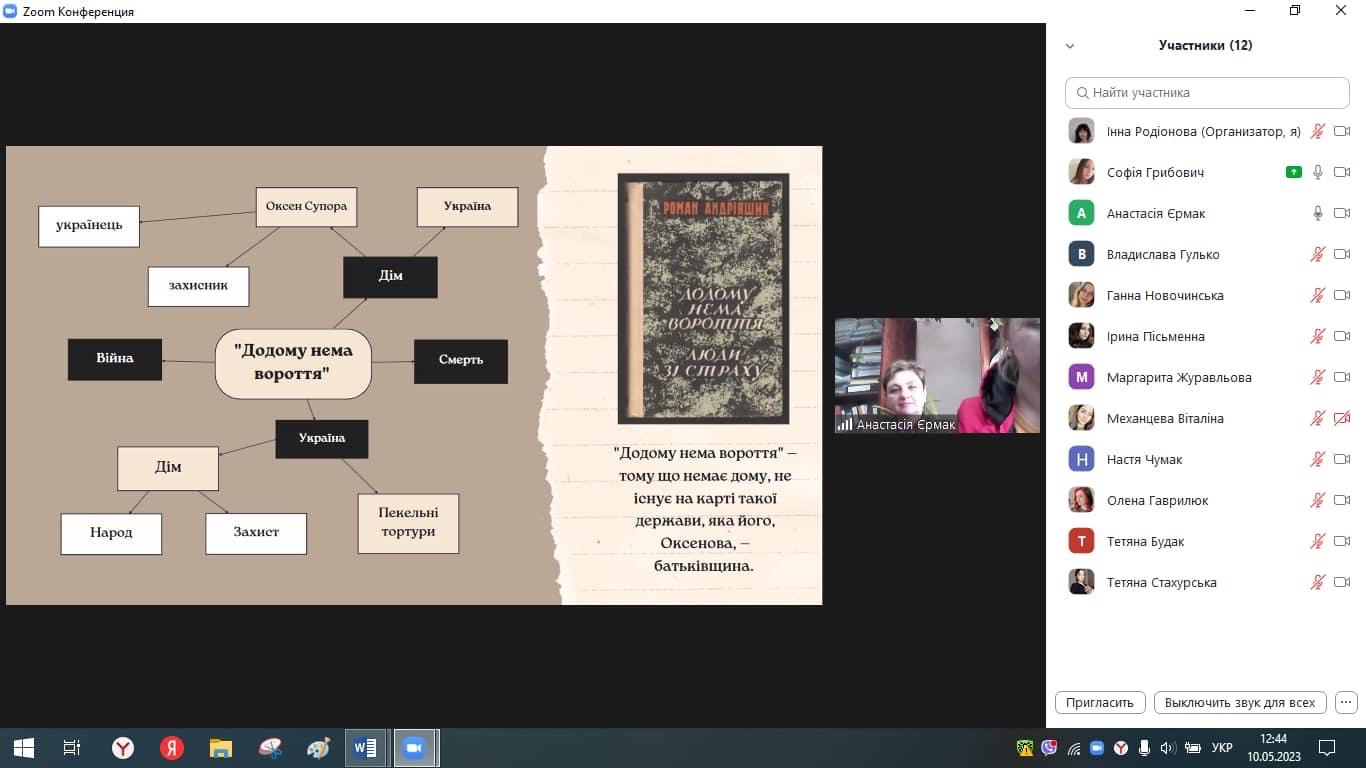Click the Zoom taskbar button
This screenshot has height=768, width=1366.
414,748
